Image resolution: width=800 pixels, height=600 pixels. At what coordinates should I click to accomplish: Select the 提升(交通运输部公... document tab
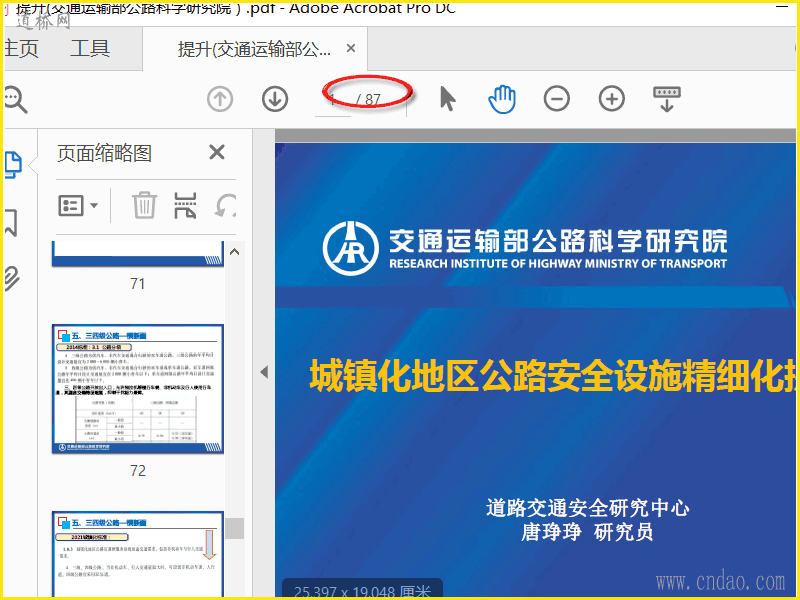(x=254, y=49)
